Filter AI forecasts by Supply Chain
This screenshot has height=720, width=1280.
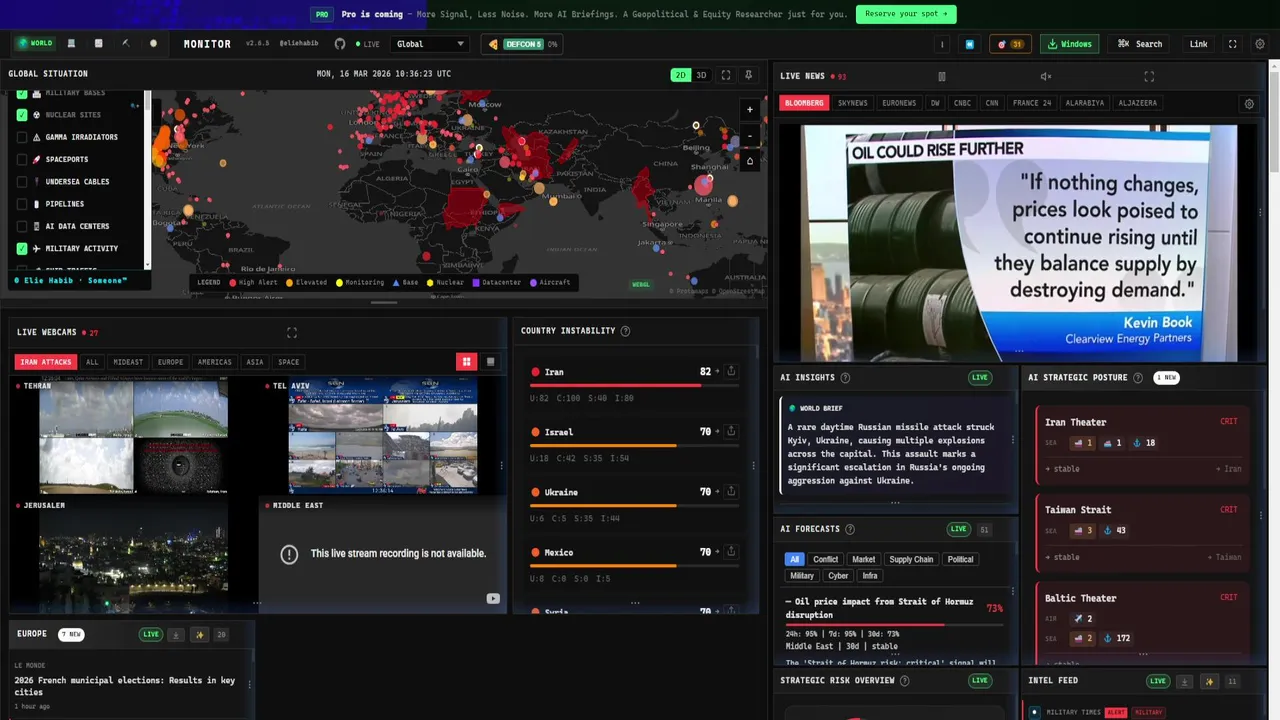pyautogui.click(x=911, y=560)
